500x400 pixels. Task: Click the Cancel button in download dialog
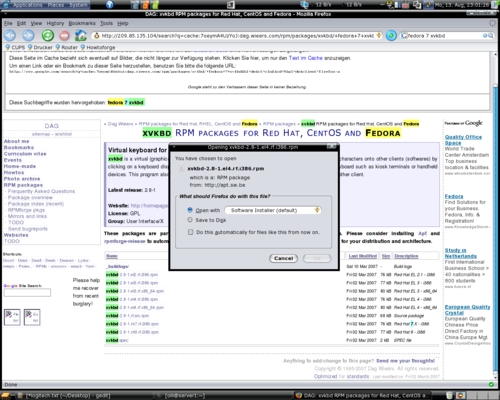(283, 258)
